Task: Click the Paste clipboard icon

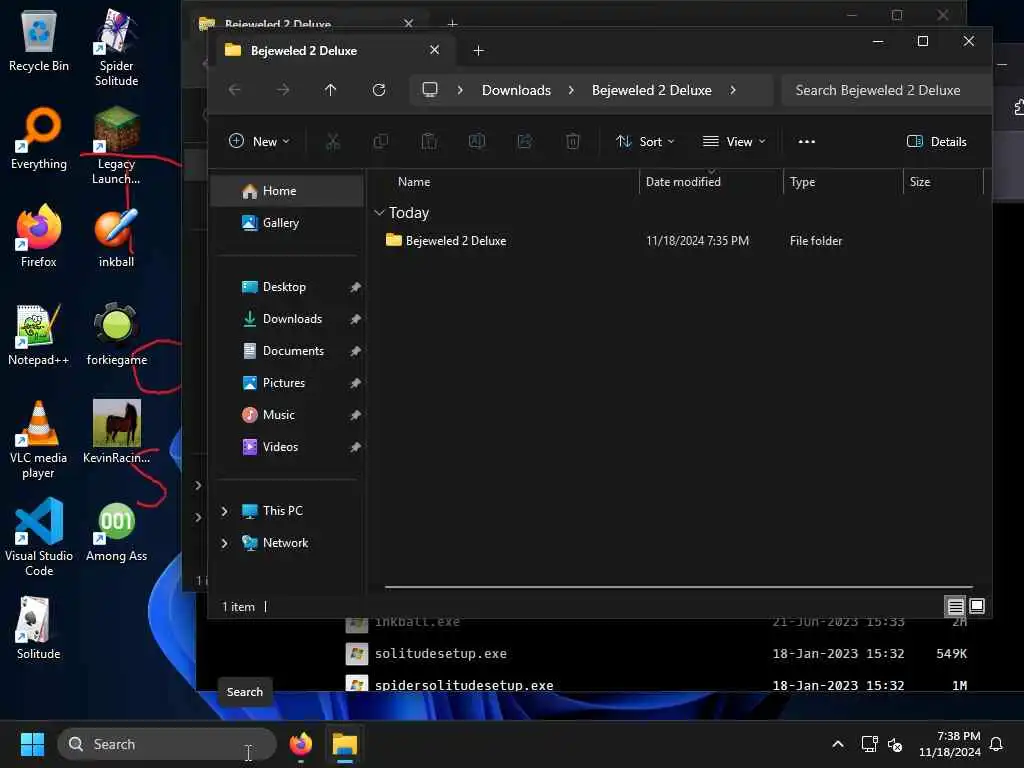Action: tap(429, 141)
